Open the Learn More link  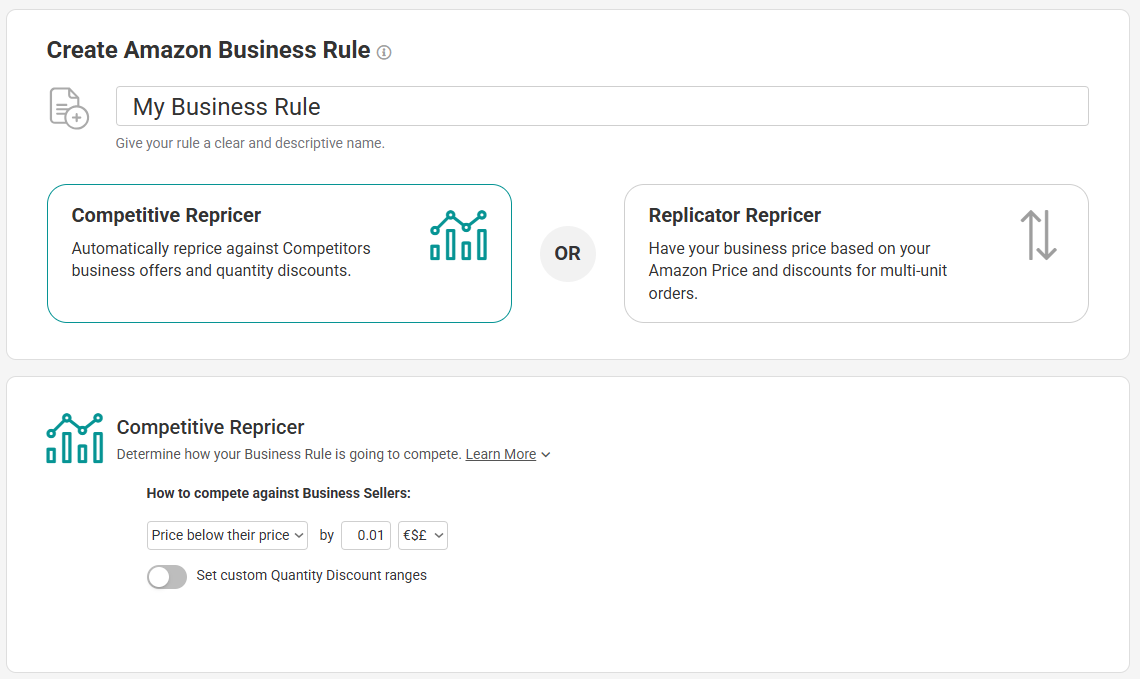[x=500, y=454]
